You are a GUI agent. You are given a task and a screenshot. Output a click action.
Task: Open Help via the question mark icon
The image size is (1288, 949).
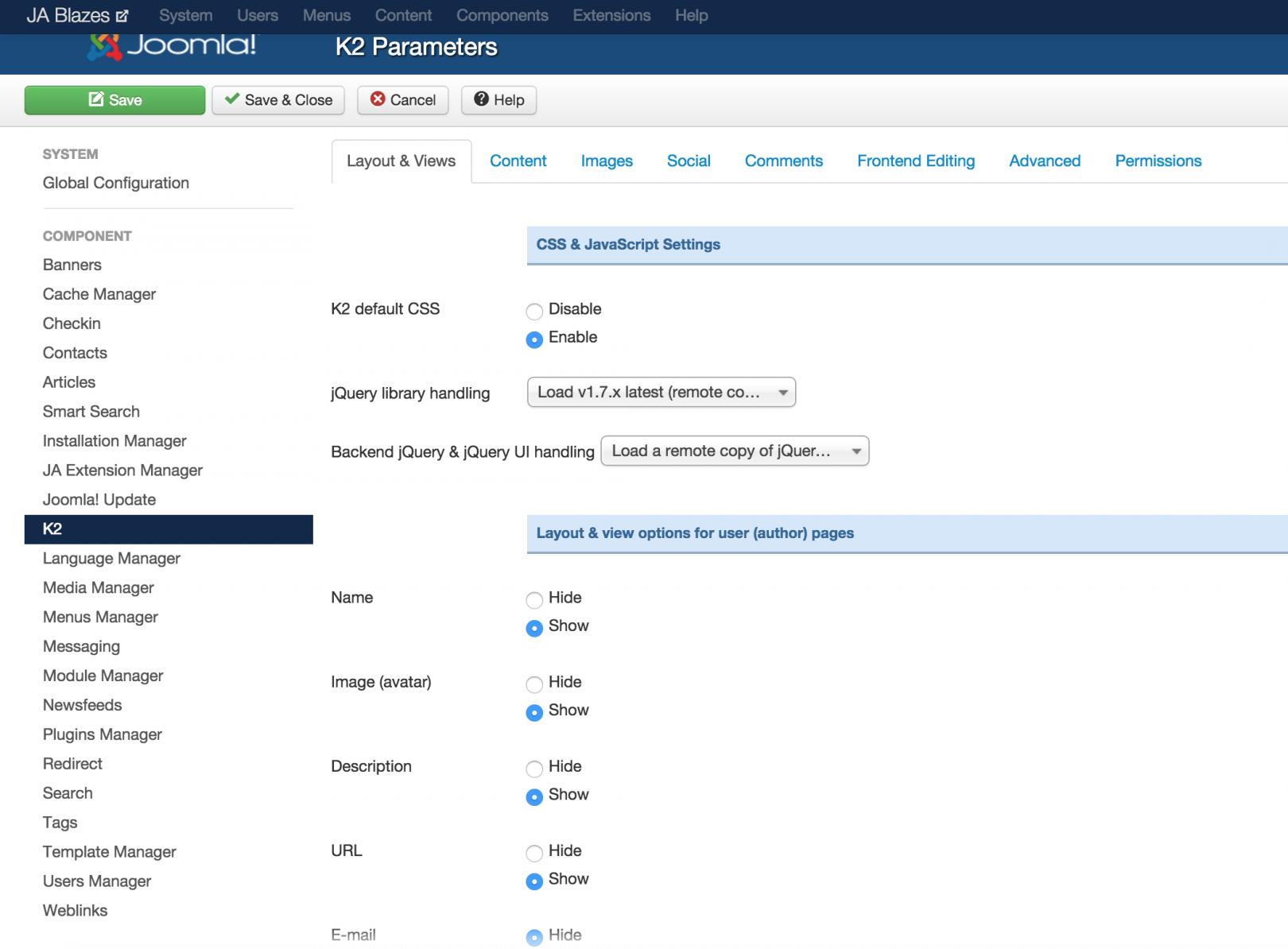coord(481,99)
